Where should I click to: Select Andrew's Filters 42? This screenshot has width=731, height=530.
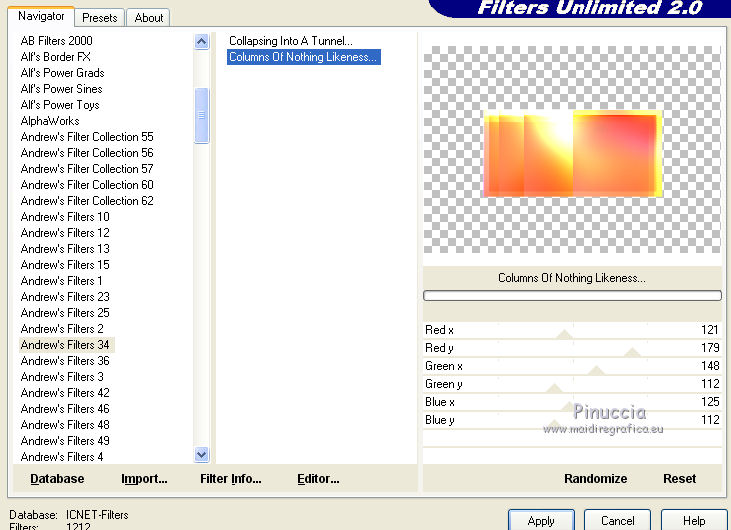[65, 393]
